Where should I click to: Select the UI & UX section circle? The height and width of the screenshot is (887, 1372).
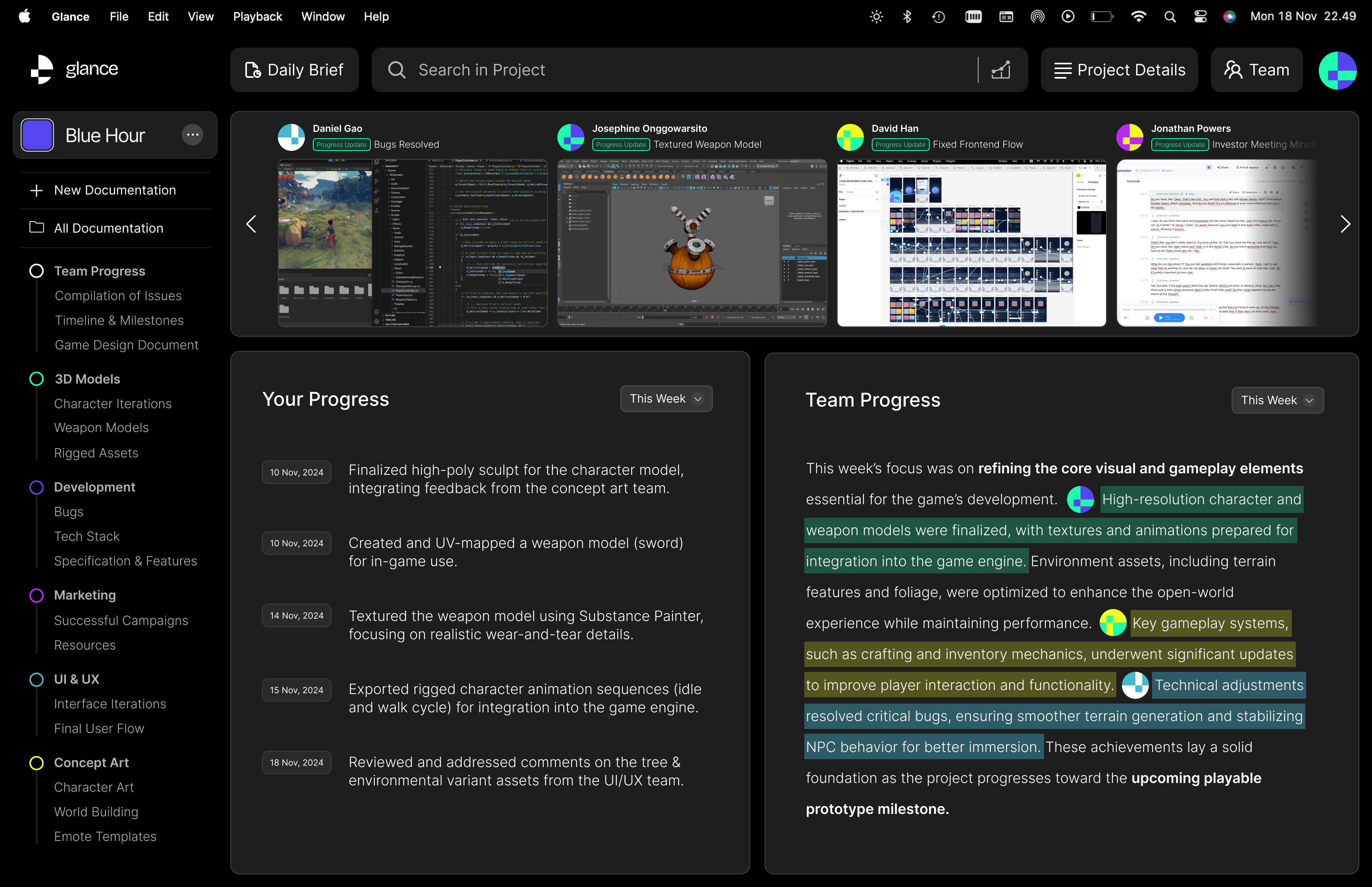click(x=36, y=679)
